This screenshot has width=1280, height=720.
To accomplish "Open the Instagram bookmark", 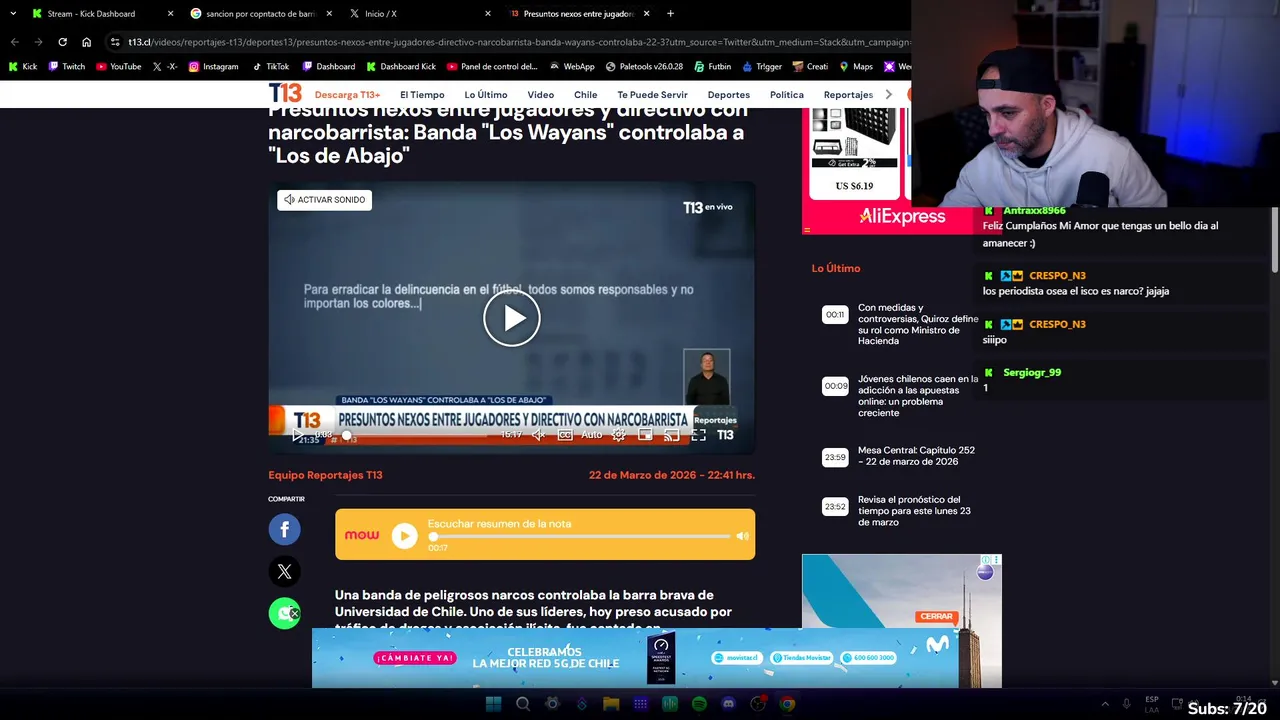I will pos(214,67).
